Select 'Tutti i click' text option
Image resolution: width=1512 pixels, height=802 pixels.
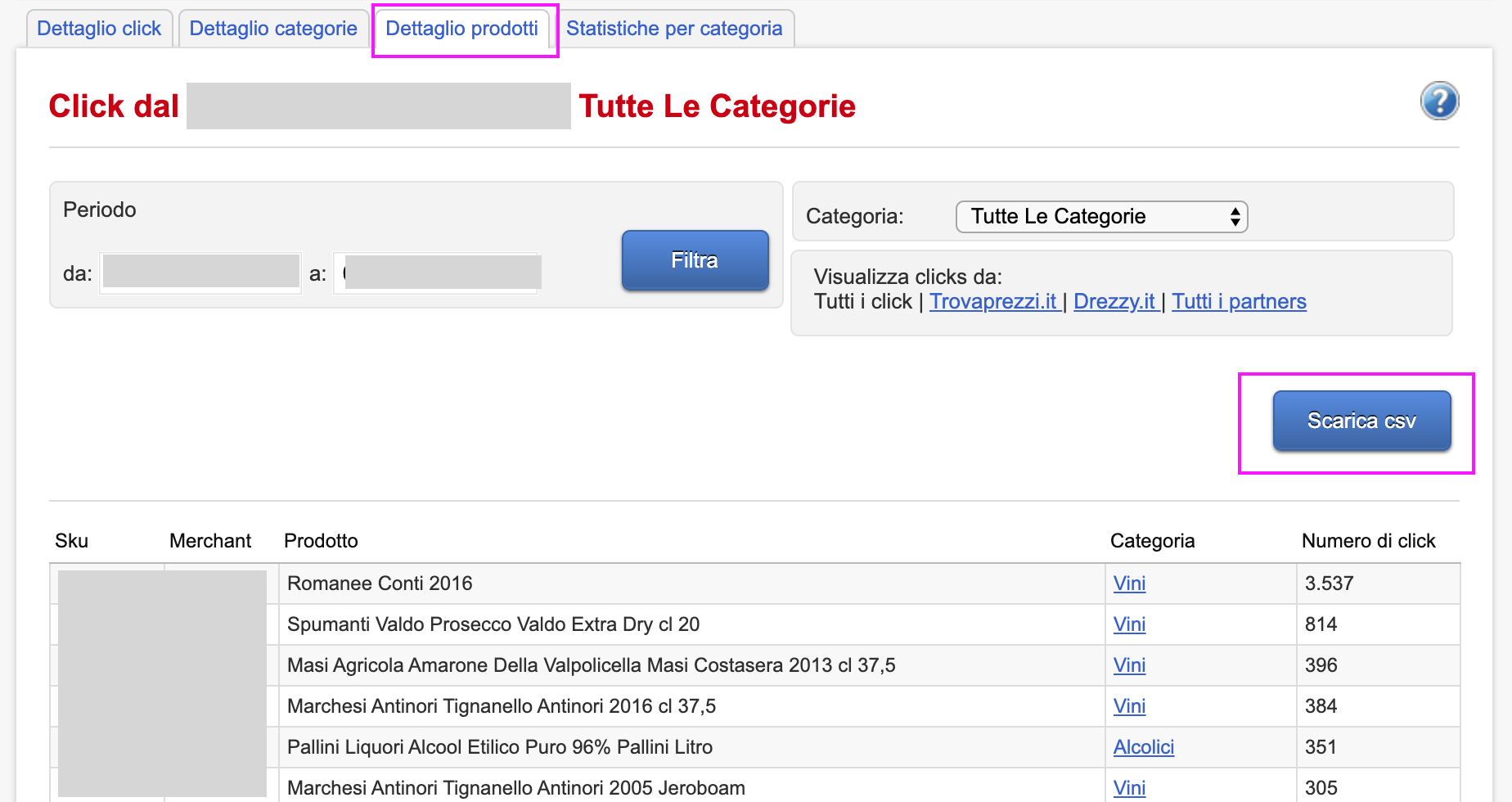[x=863, y=302]
